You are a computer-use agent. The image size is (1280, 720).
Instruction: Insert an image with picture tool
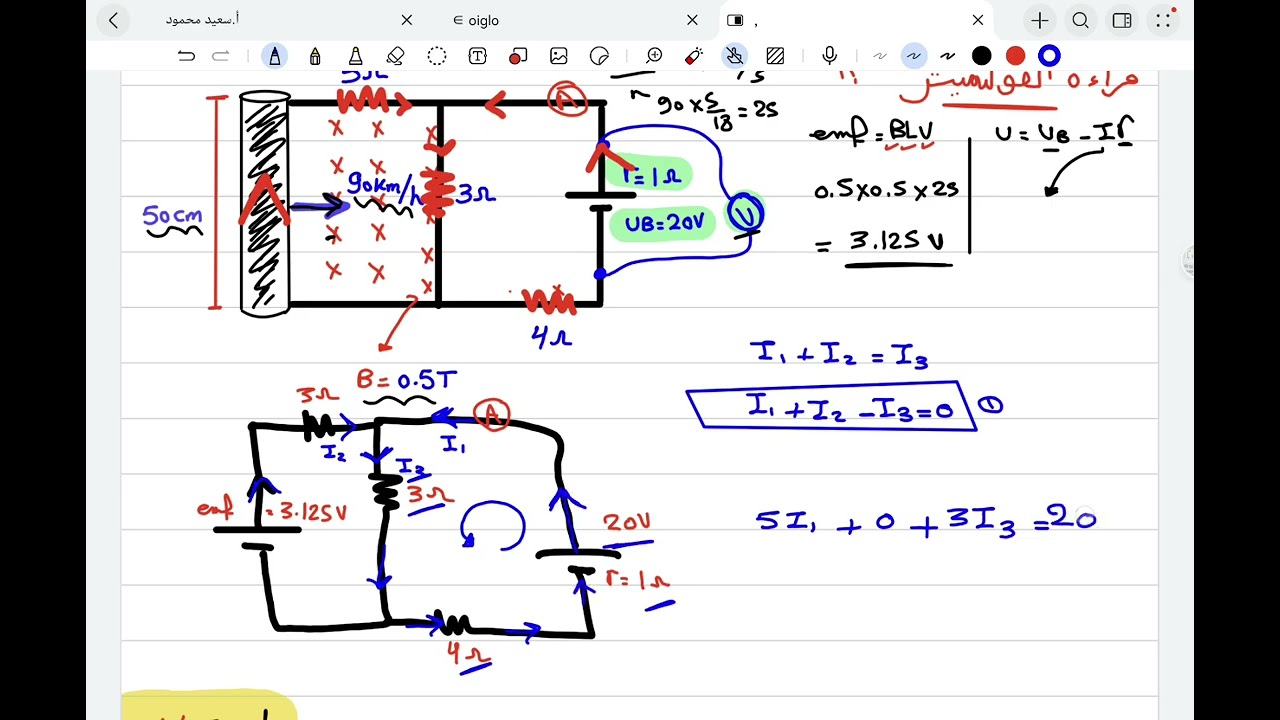pos(559,56)
